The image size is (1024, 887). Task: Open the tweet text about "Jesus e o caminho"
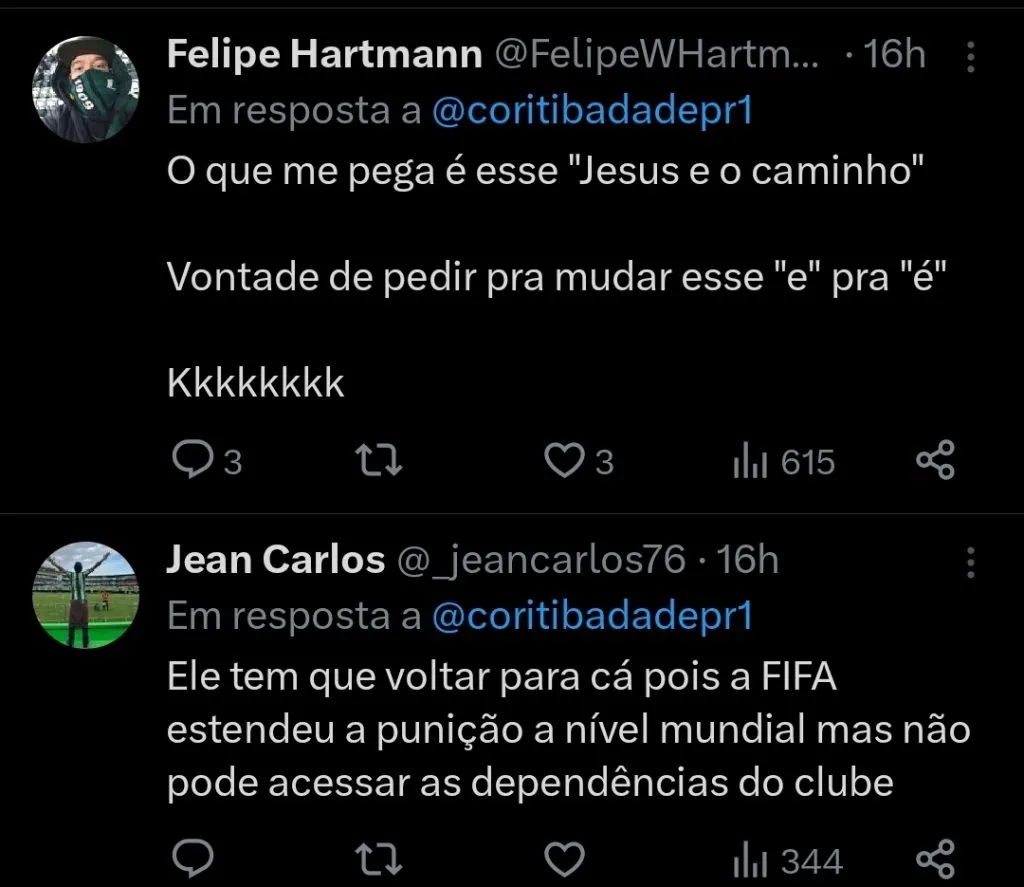(x=543, y=172)
